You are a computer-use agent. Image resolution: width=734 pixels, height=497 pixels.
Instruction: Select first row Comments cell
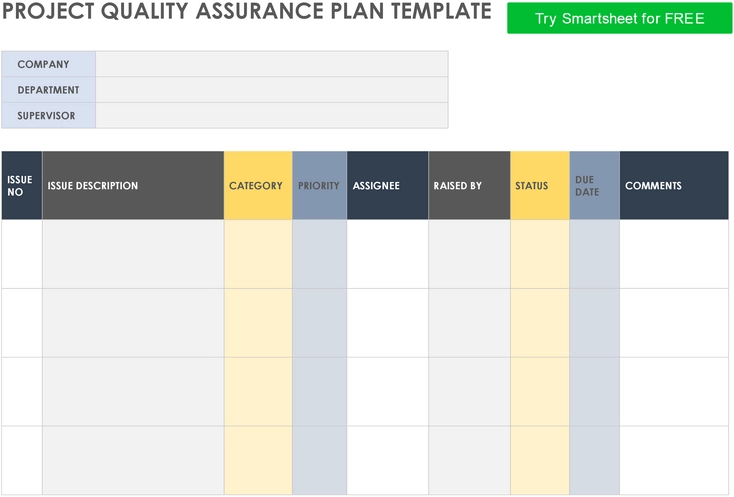(x=674, y=254)
